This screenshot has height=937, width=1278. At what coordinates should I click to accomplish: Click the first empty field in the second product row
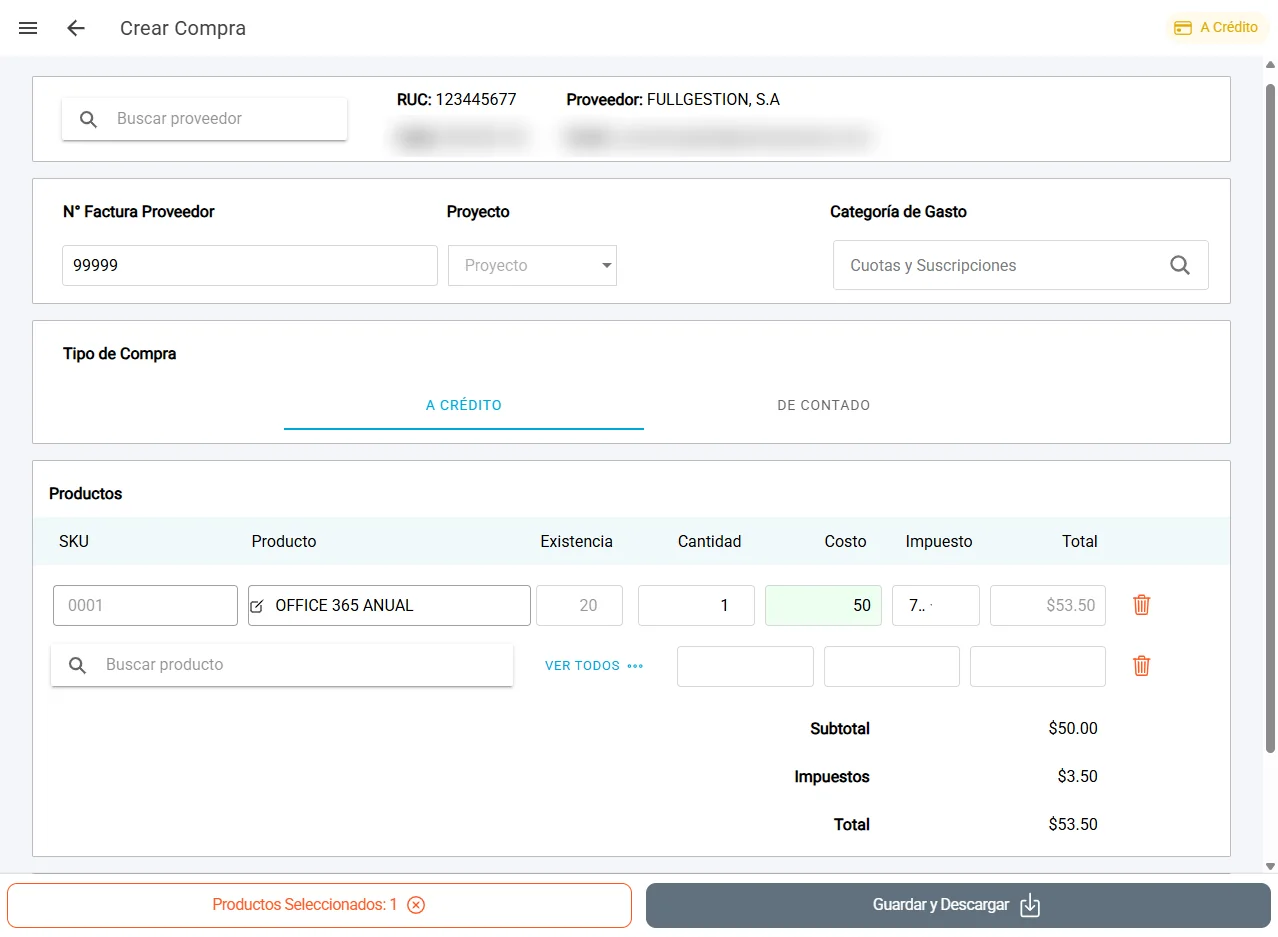point(745,666)
